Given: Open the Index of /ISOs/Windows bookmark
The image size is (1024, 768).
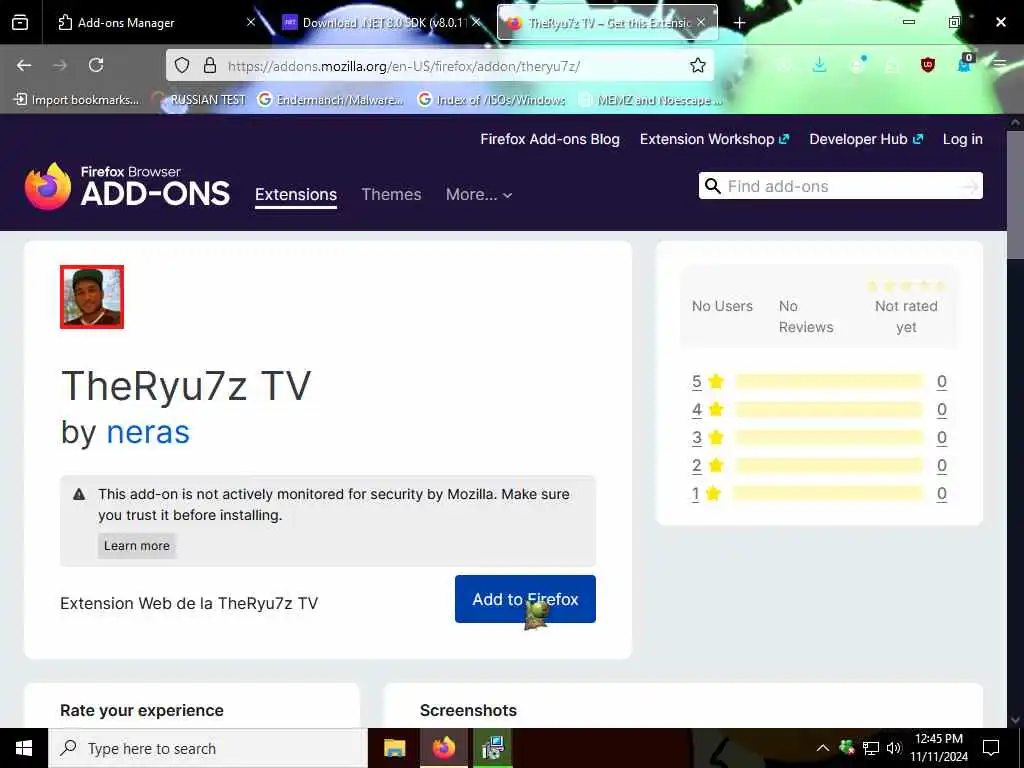Looking at the screenshot, I should [x=492, y=100].
